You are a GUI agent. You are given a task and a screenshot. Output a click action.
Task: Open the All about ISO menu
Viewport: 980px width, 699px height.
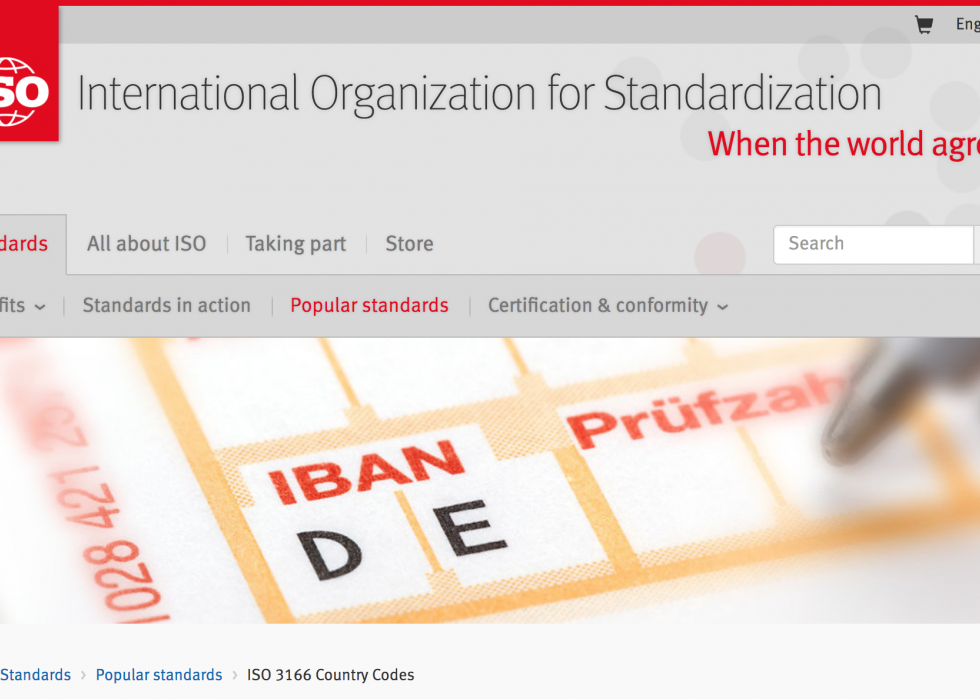pyautogui.click(x=146, y=244)
